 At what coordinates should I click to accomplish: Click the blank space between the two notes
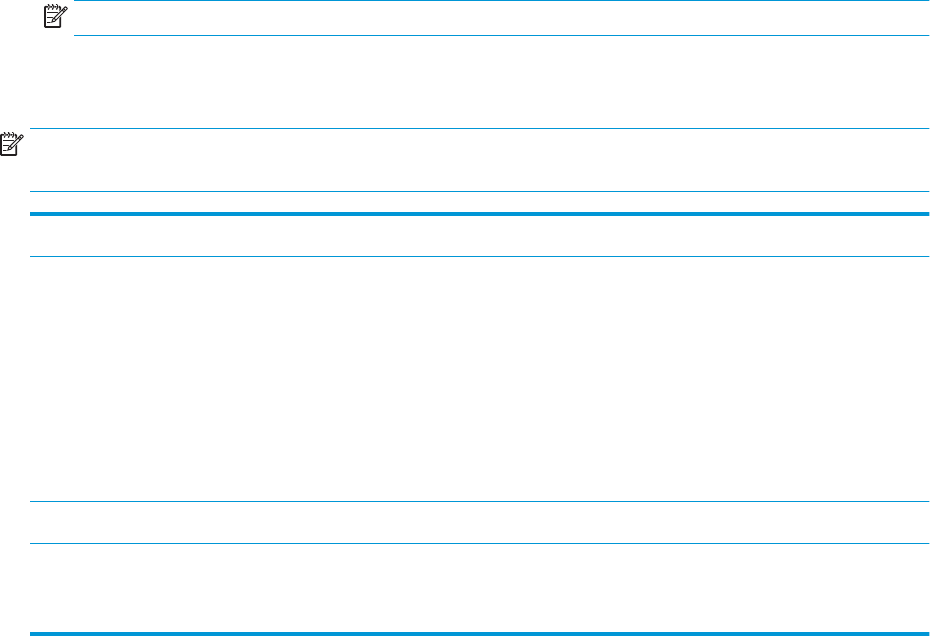(465, 82)
